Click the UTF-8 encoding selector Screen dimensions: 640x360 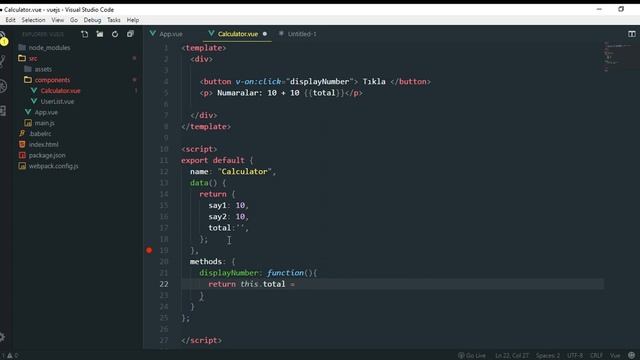click(575, 356)
